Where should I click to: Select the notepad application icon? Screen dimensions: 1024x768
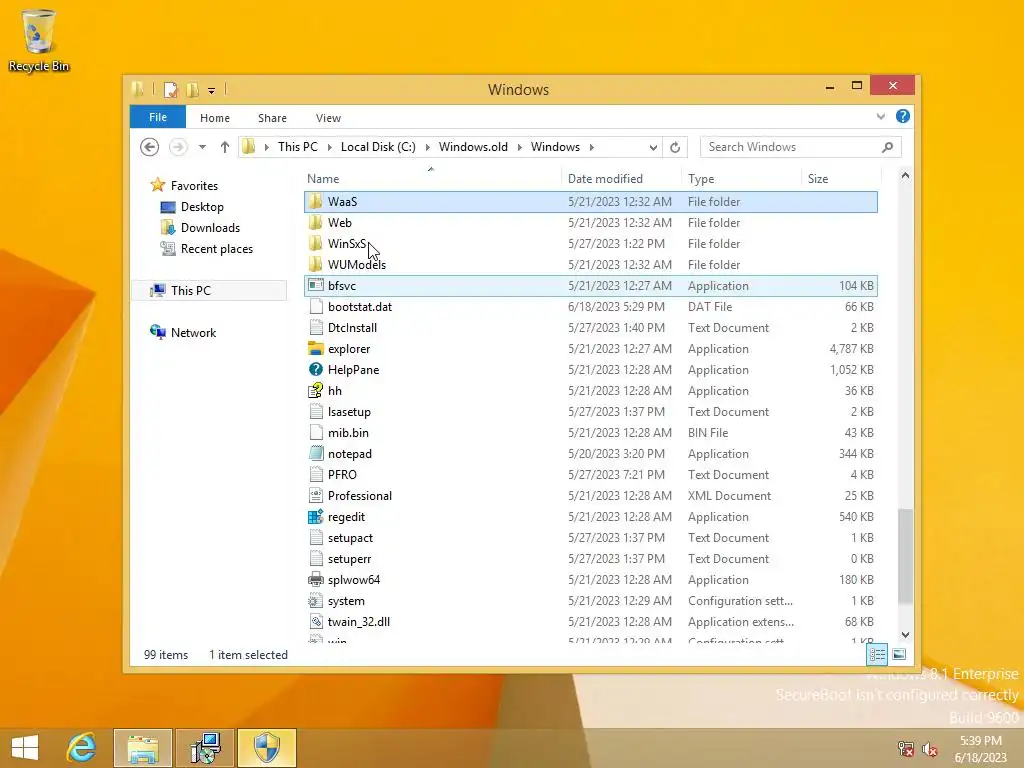(315, 454)
